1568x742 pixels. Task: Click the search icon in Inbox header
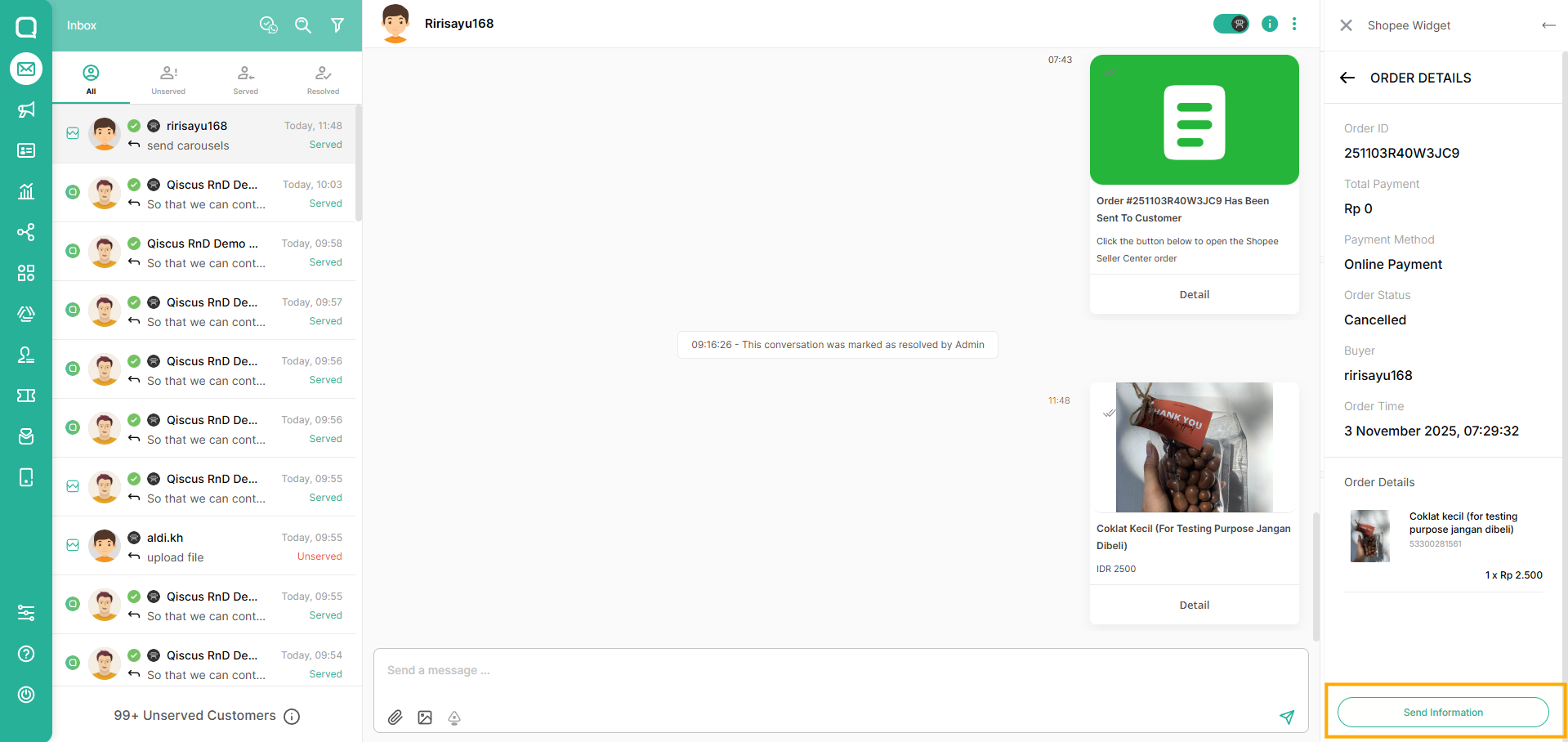[x=303, y=25]
